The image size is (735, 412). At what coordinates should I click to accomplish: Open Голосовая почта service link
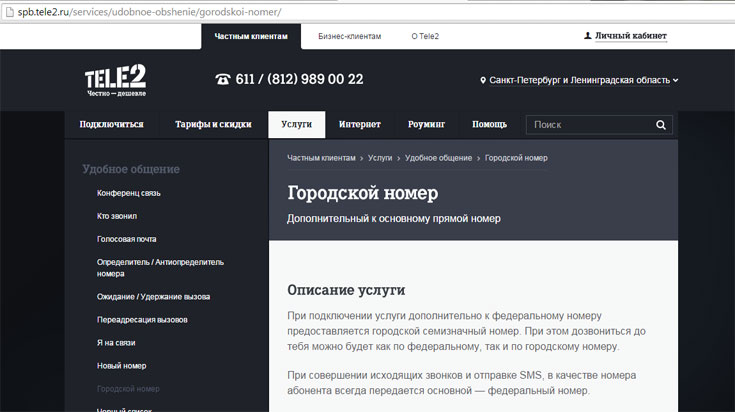(x=127, y=239)
